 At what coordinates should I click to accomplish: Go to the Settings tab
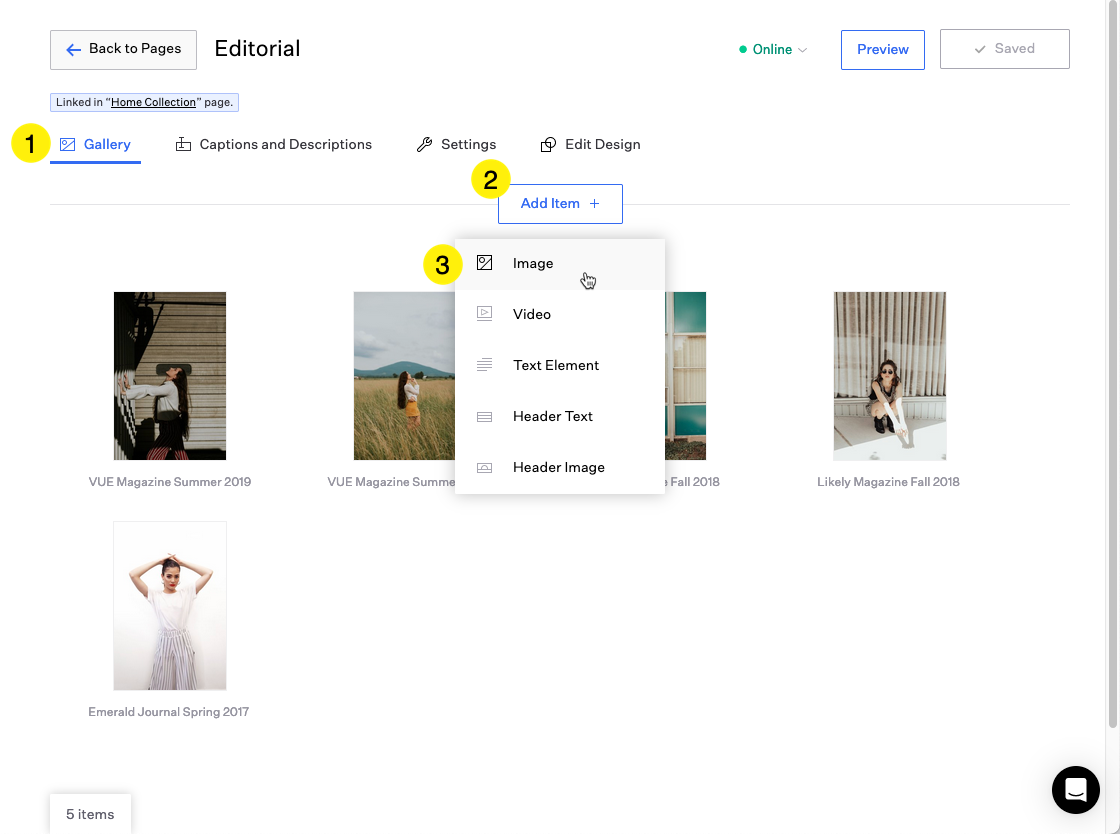(x=456, y=144)
